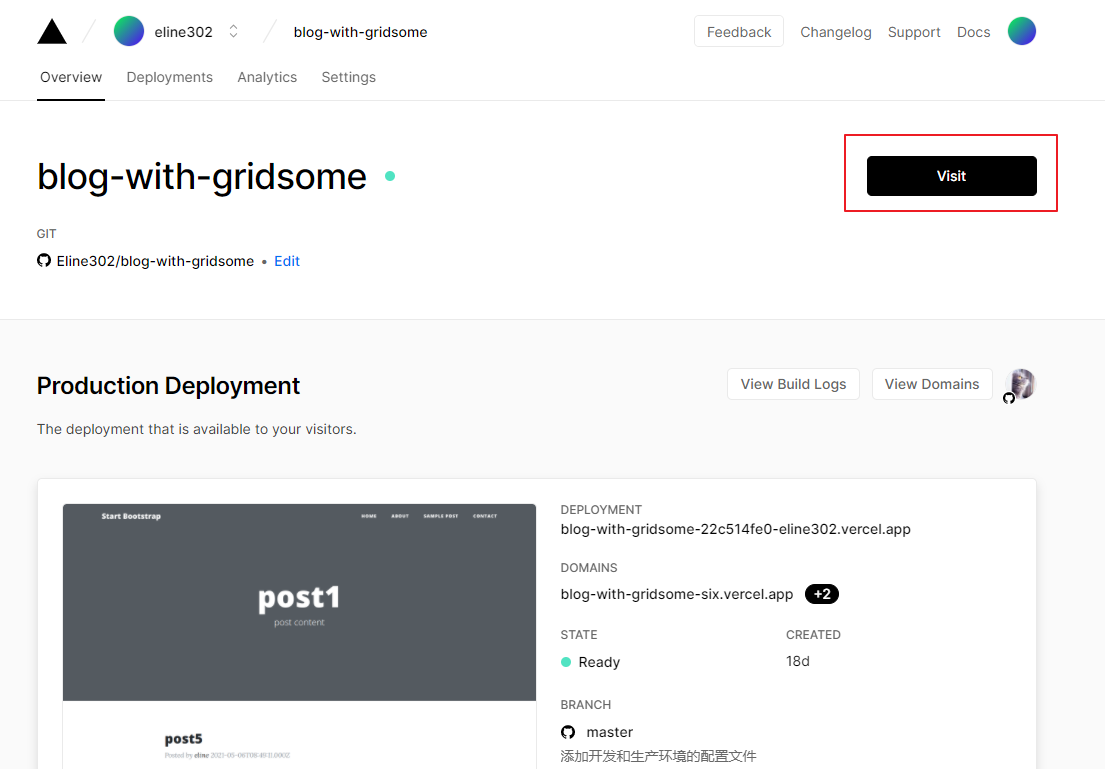The height and width of the screenshot is (769, 1105).
Task: Click View Domains
Action: 932,384
